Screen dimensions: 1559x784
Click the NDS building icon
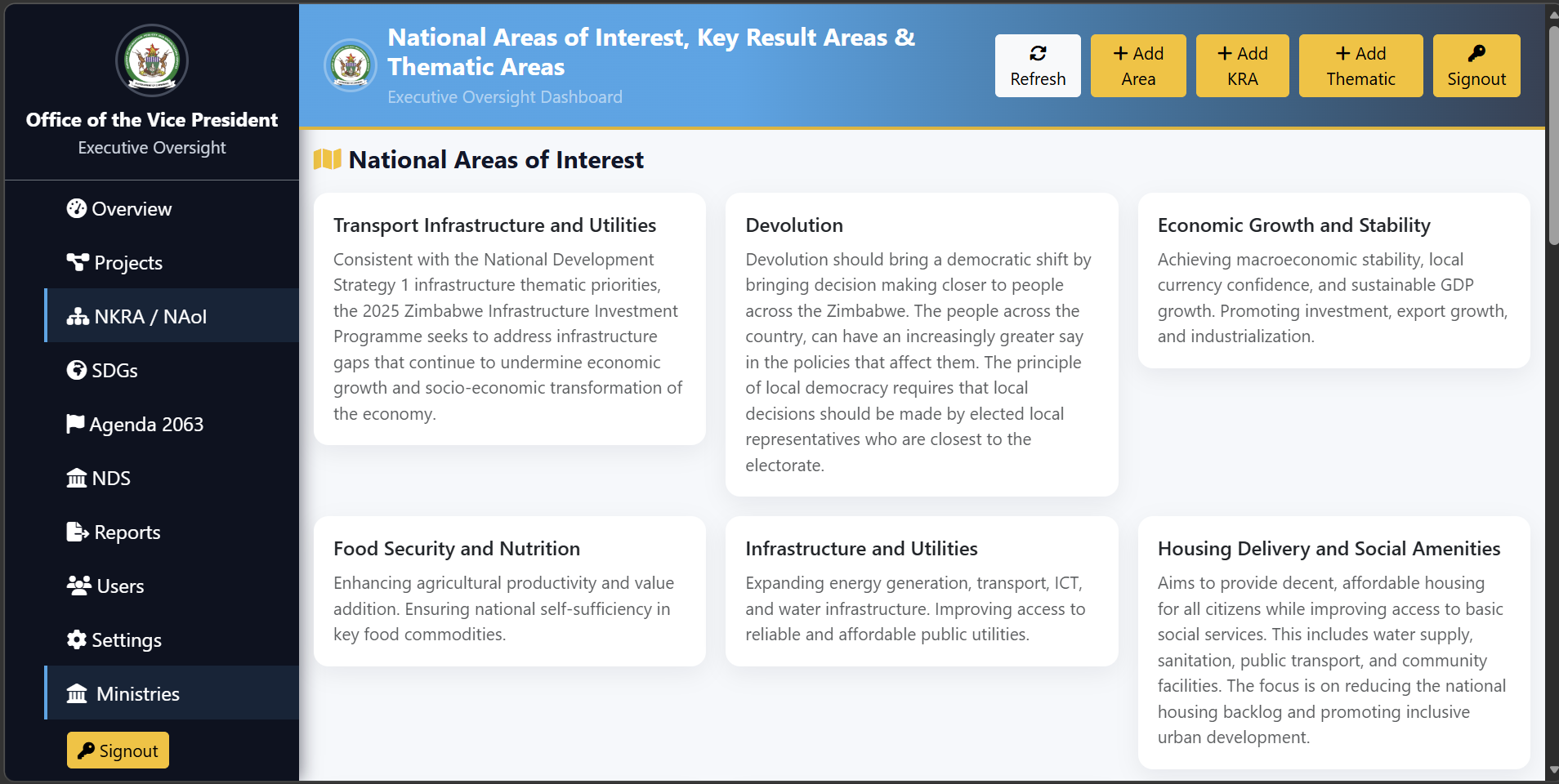[x=76, y=479]
